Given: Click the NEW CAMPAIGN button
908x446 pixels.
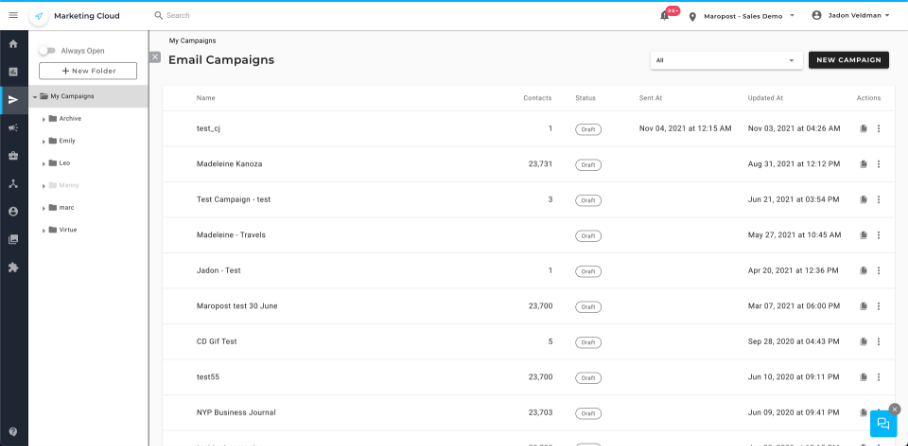Looking at the screenshot, I should click(x=848, y=60).
